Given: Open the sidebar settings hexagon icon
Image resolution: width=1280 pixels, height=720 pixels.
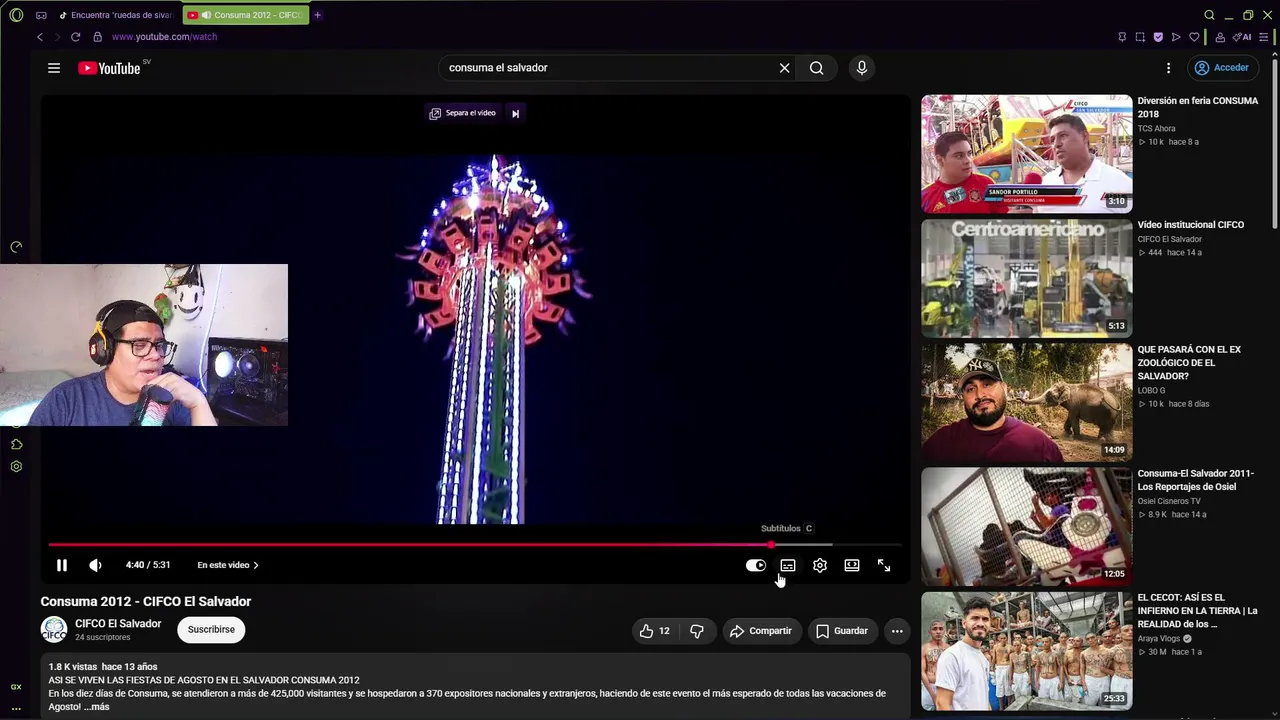Looking at the screenshot, I should (16, 467).
